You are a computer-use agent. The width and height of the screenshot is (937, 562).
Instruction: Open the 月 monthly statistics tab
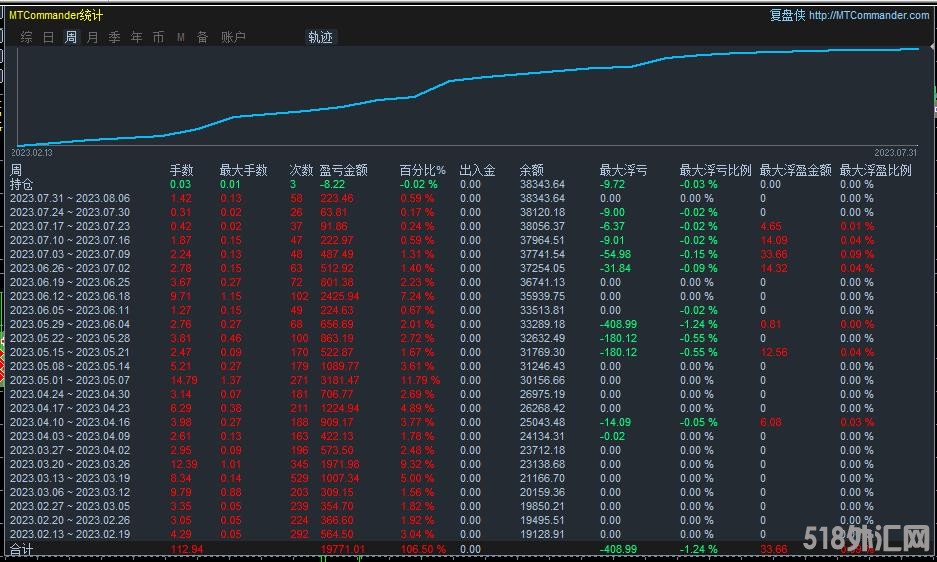[x=92, y=37]
